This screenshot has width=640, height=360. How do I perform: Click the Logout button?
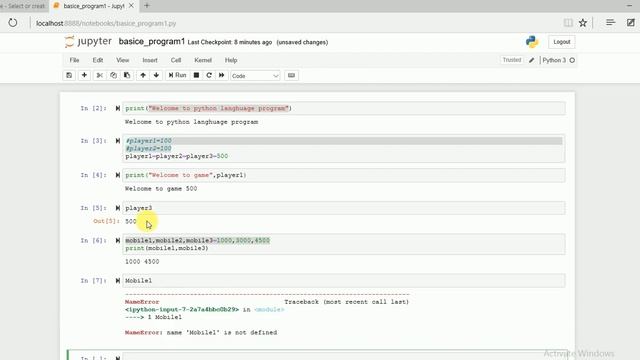(x=562, y=42)
